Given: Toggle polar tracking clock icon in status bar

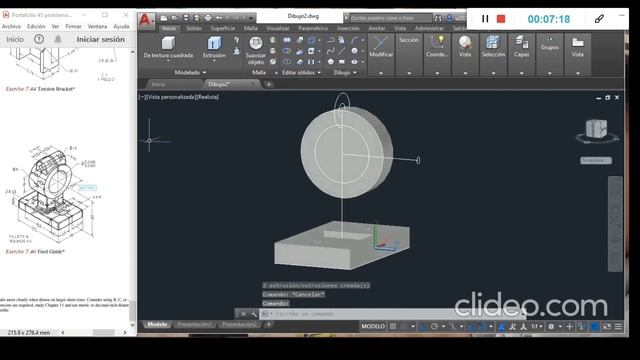Looking at the screenshot, I should point(434,326).
